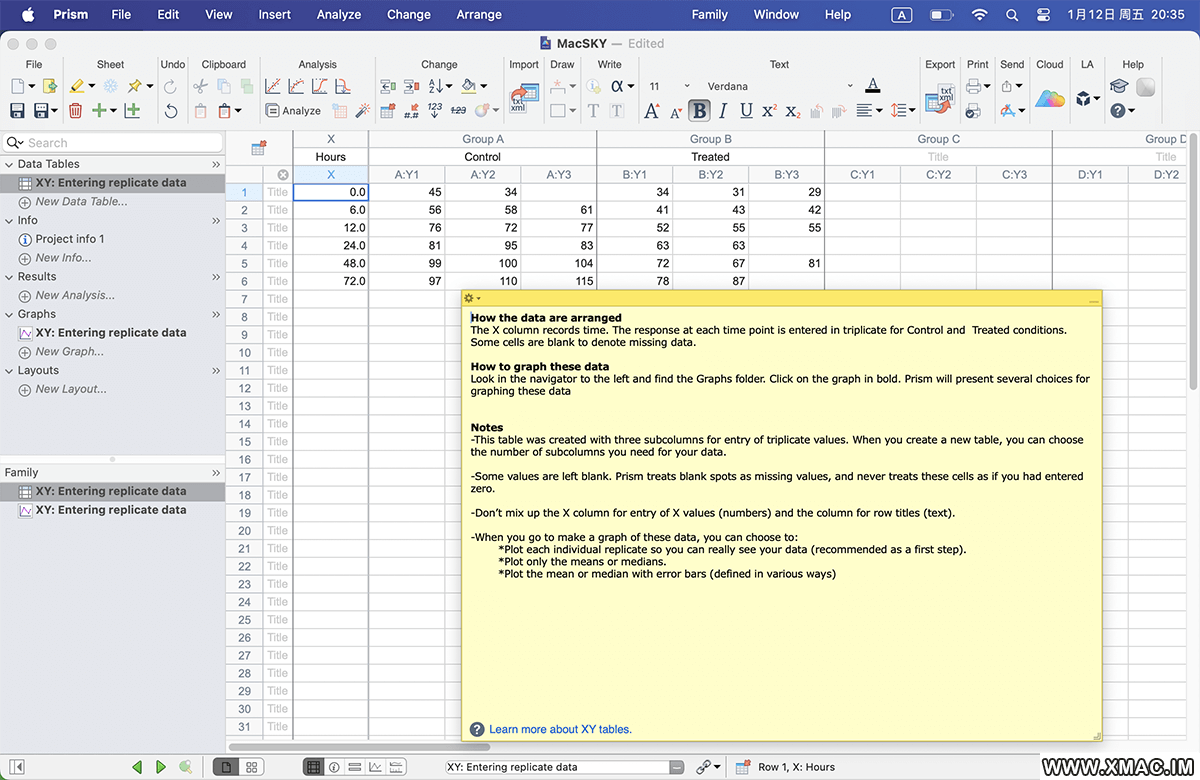The height and width of the screenshot is (780, 1200).
Task: Click the scissors Cut icon
Action: (x=200, y=87)
